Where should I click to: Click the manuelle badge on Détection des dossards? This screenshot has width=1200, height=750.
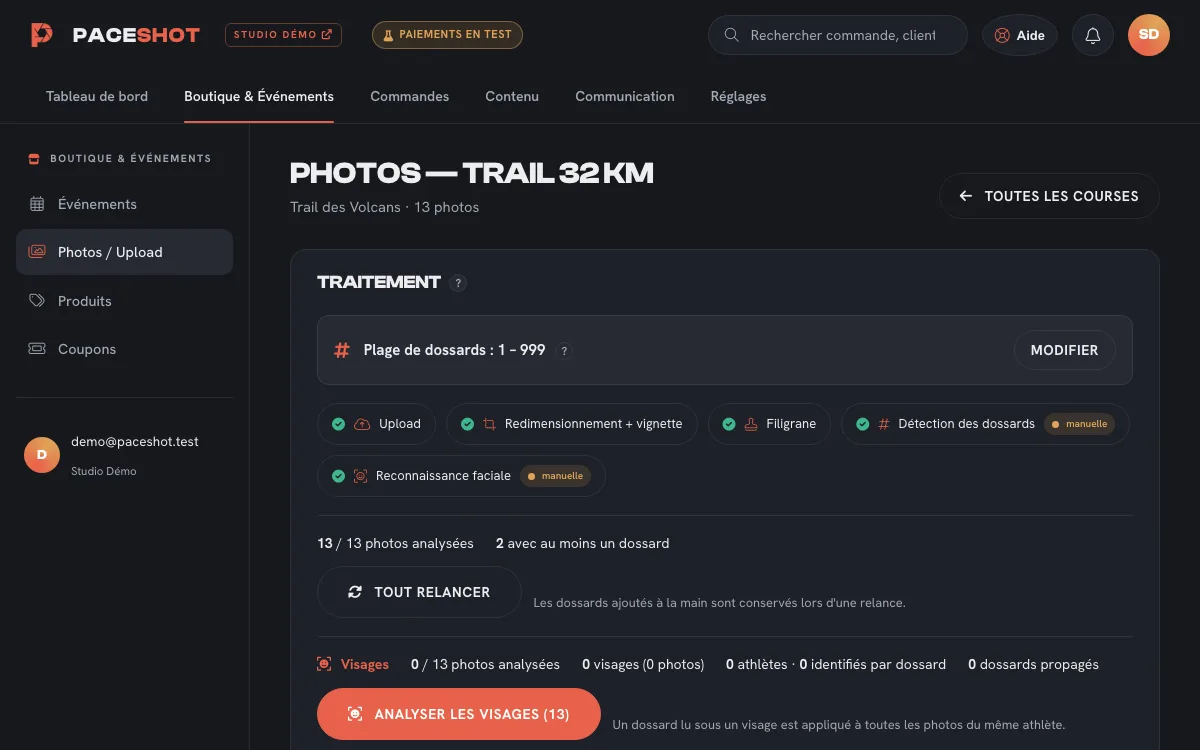pos(1079,424)
